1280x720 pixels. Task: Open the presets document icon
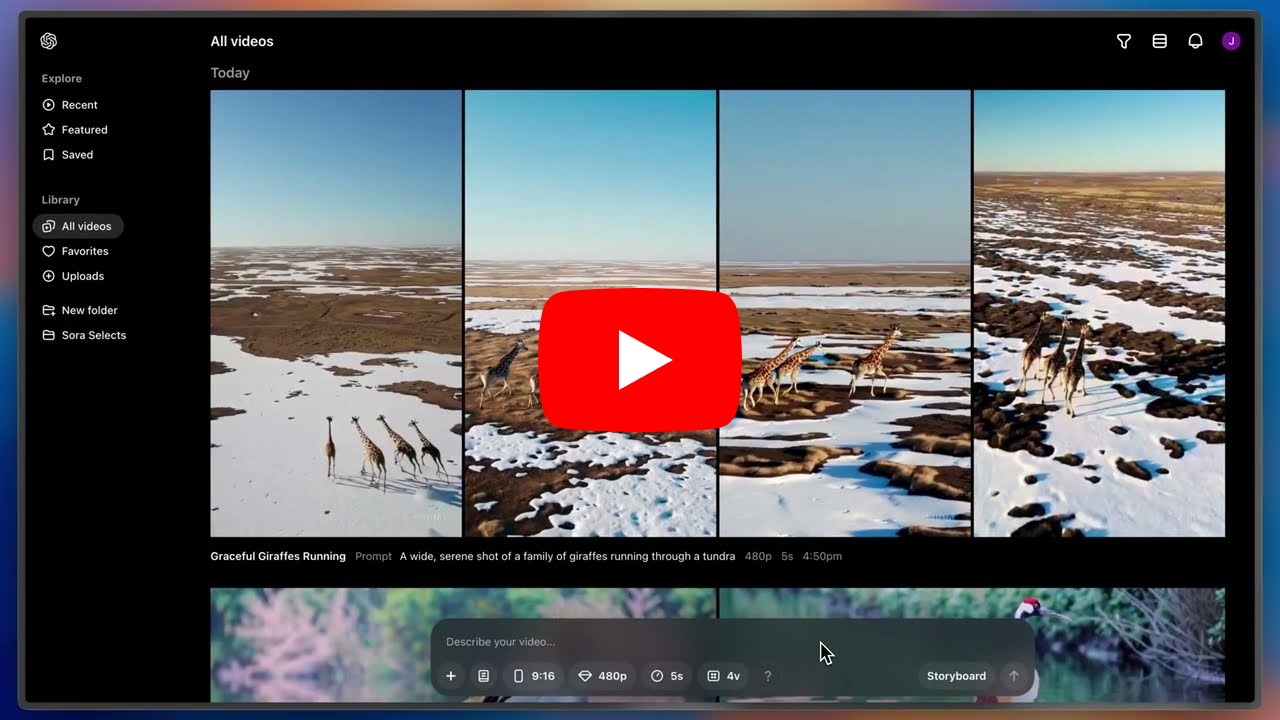pos(484,676)
